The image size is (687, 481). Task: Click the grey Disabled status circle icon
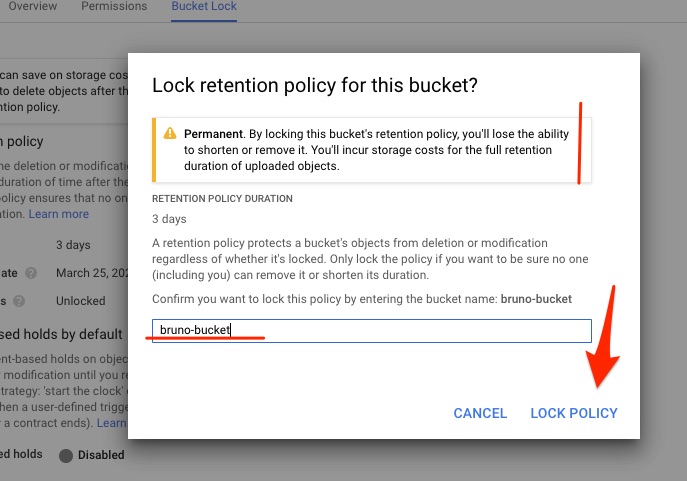[x=66, y=455]
